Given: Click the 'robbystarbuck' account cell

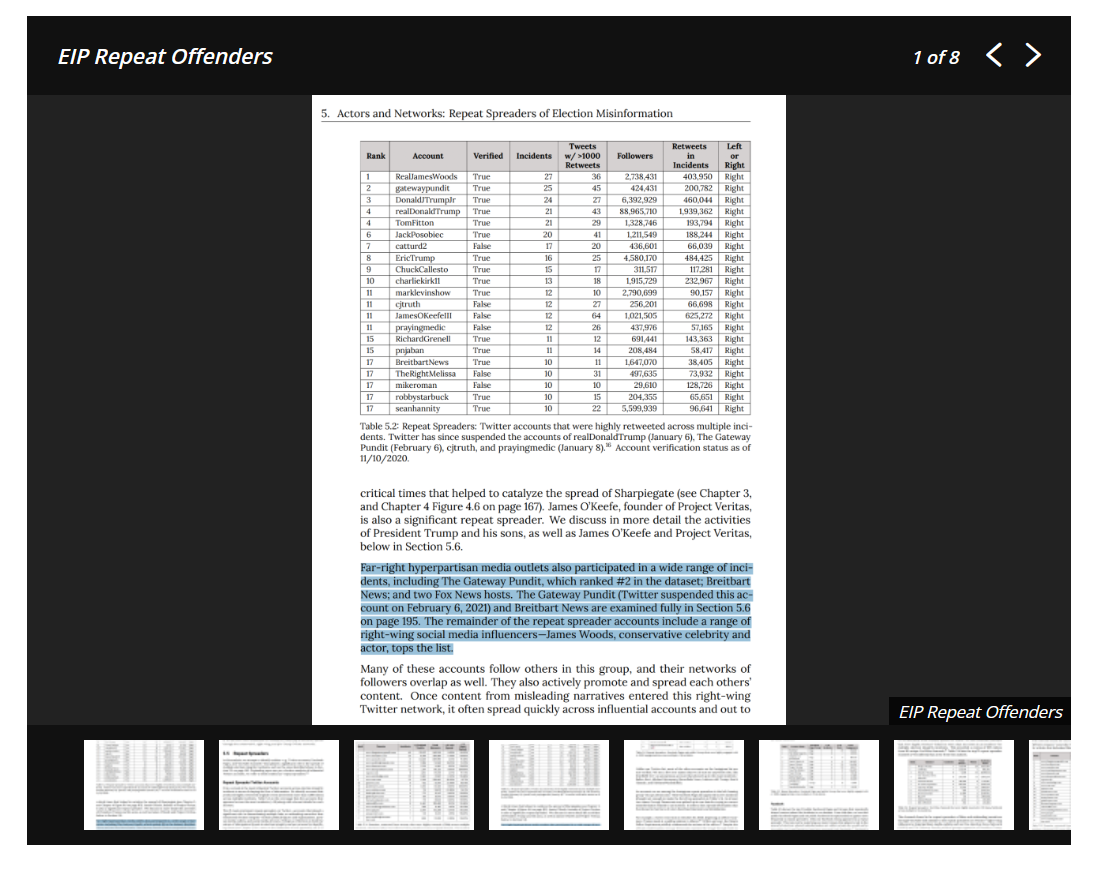Looking at the screenshot, I should tap(428, 397).
